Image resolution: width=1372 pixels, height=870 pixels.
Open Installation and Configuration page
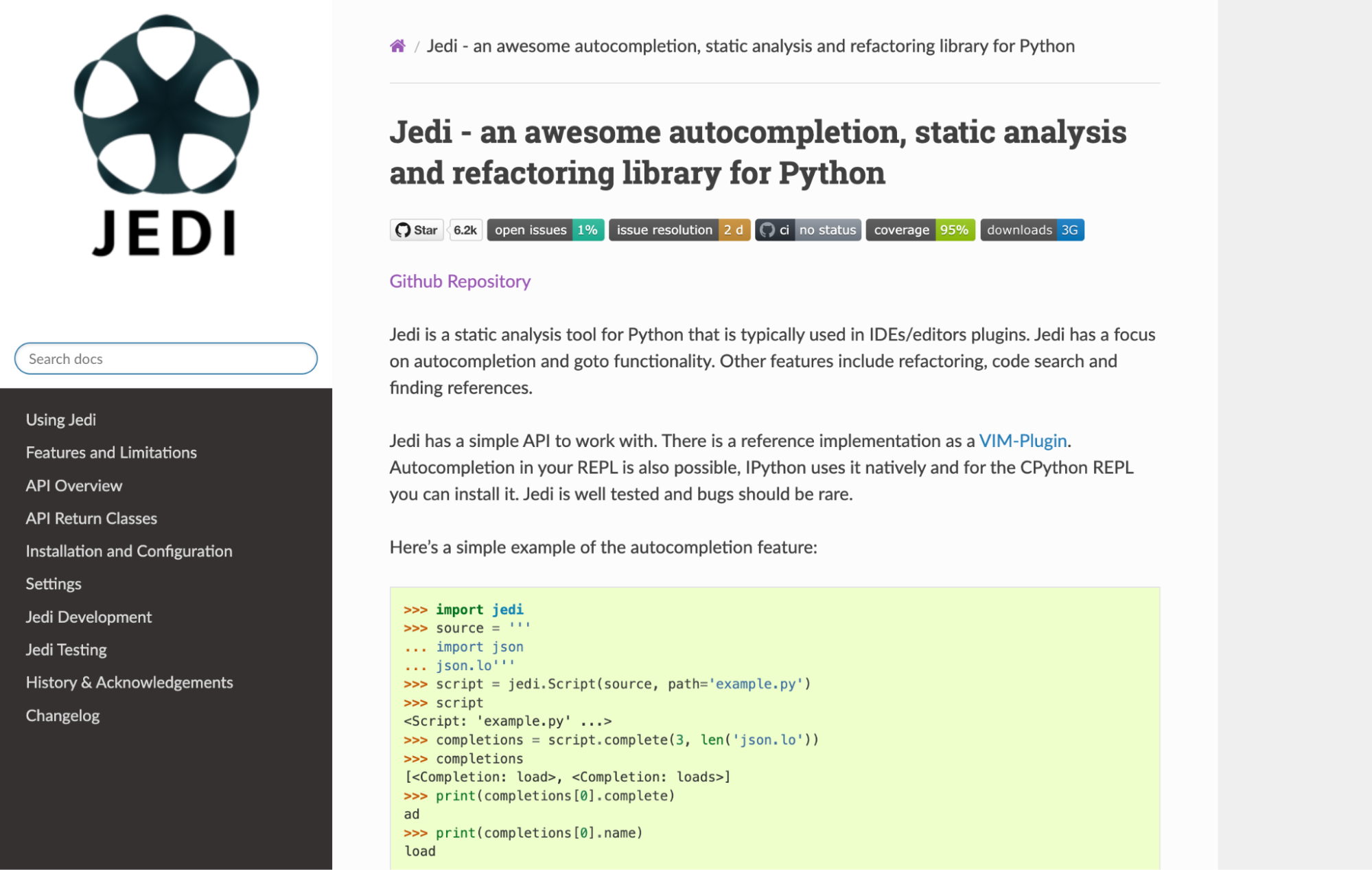click(x=129, y=551)
